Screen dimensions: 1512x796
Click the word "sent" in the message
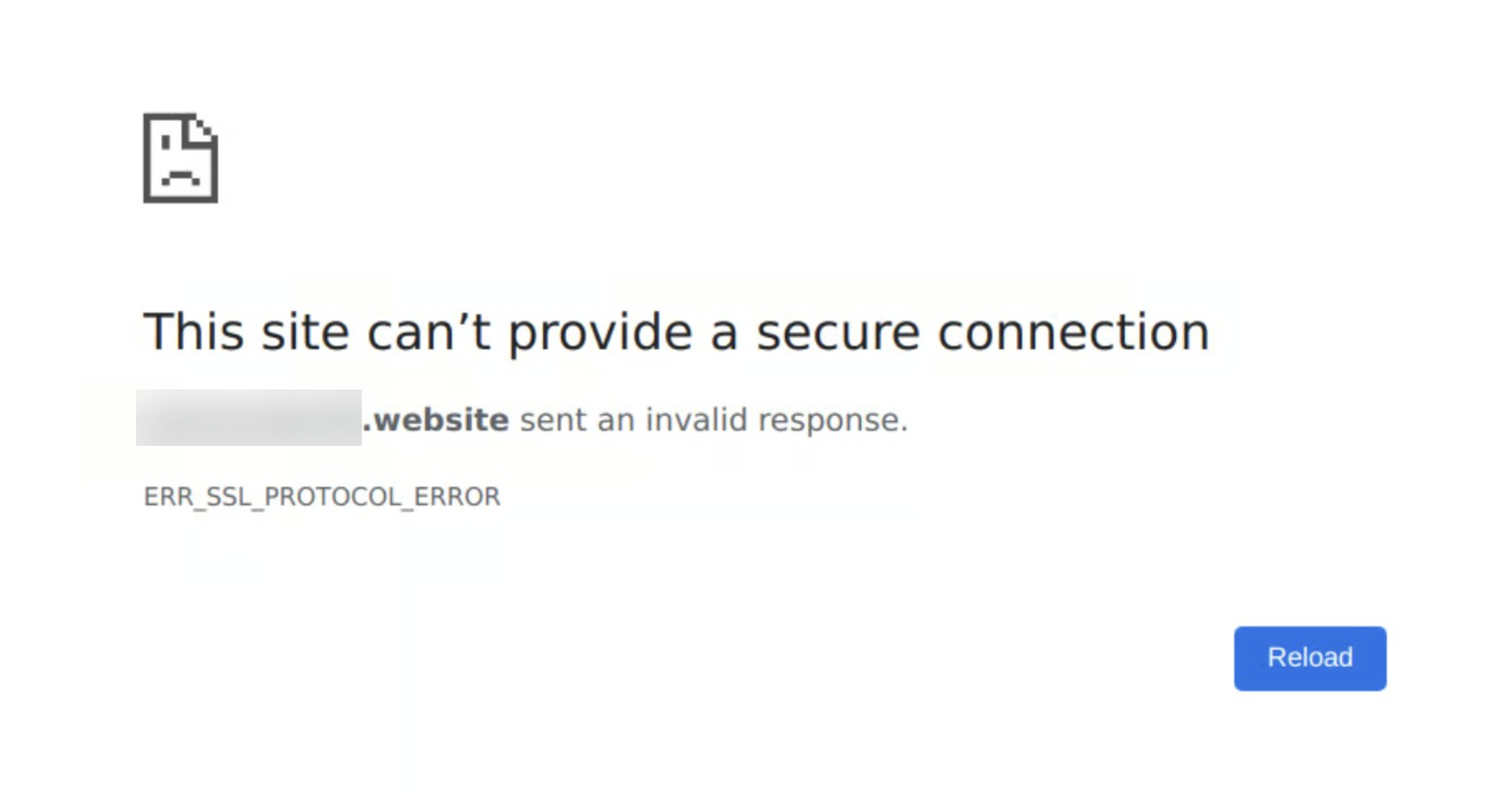pos(553,420)
